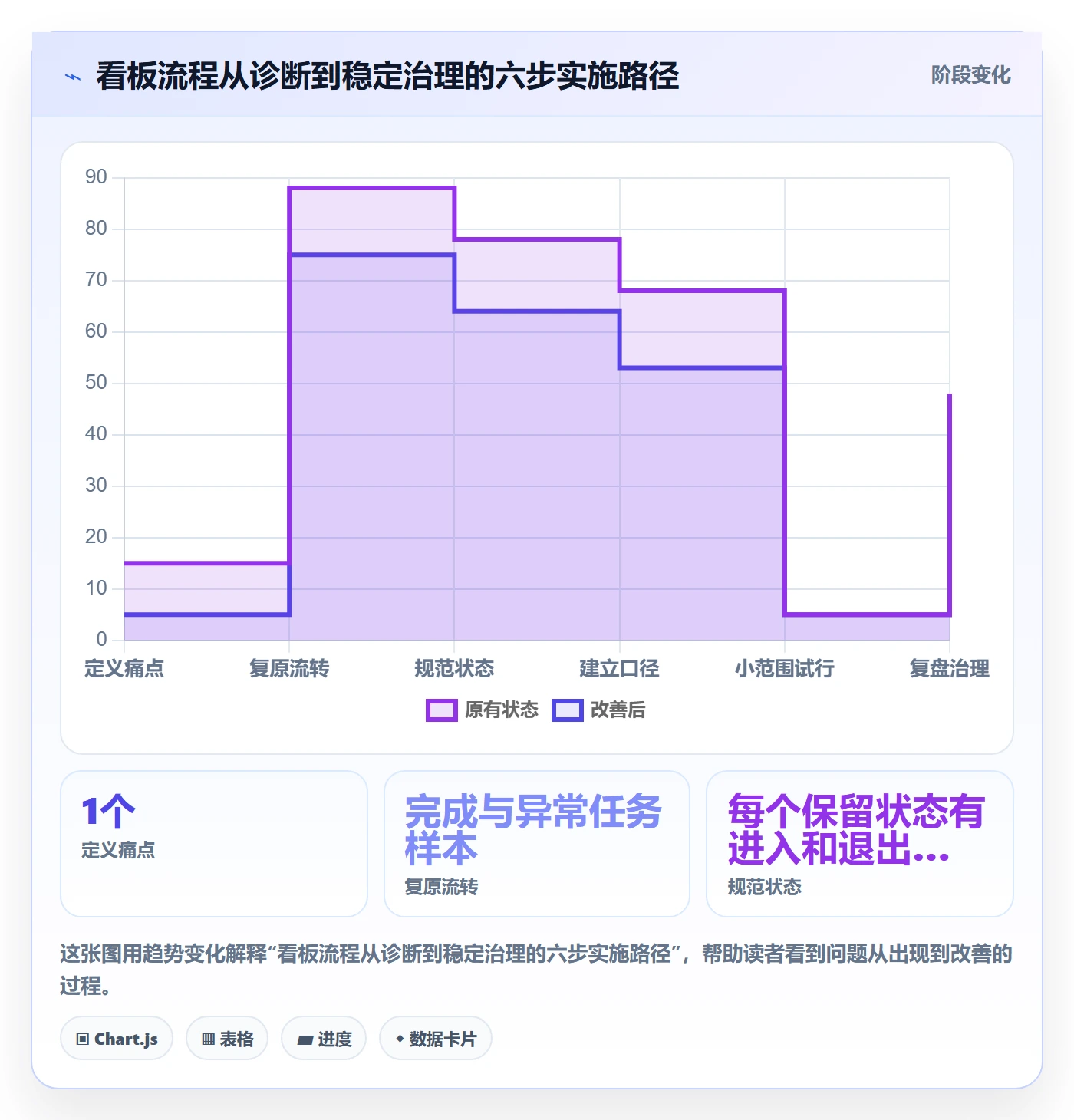This screenshot has width=1074, height=1120.
Task: Open the 每个保留状态有进入和退出 card
Action: (860, 844)
